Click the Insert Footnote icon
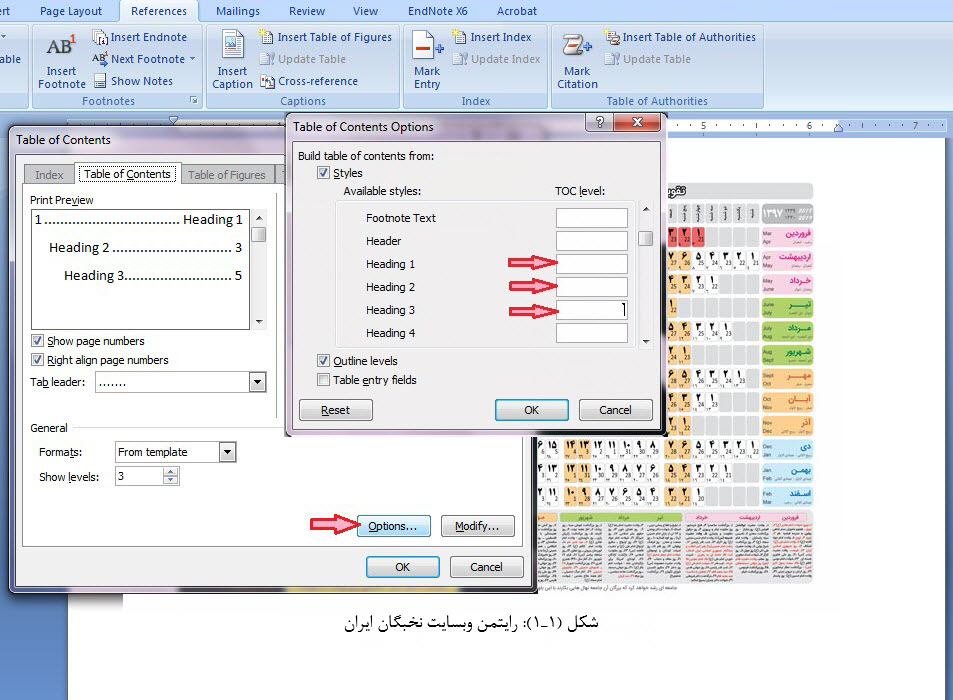 (61, 48)
